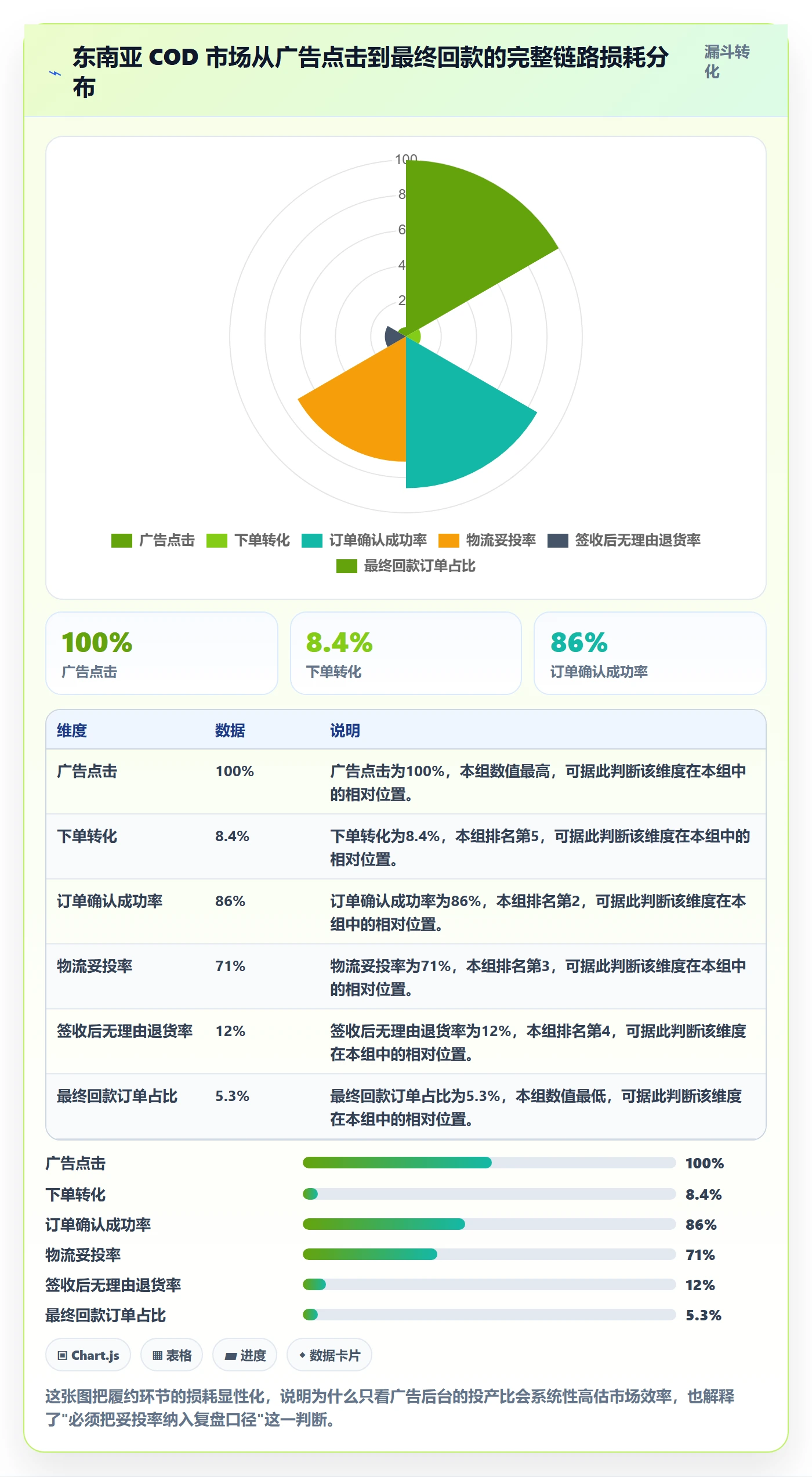Click the 进度 tag
The width and height of the screenshot is (812, 1477).
[x=245, y=1355]
